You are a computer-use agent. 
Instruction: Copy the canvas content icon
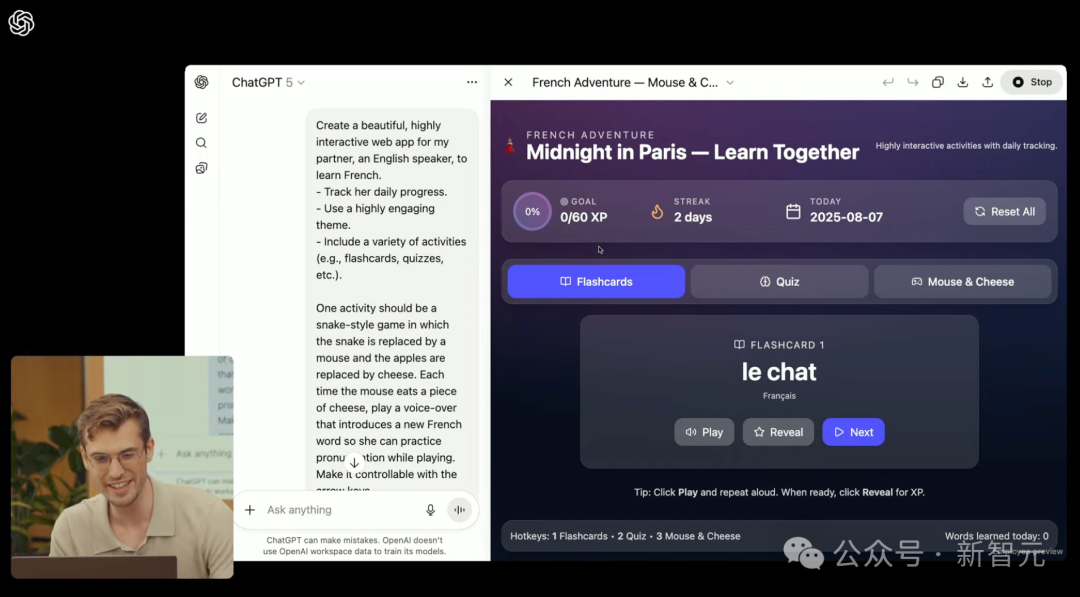pyautogui.click(x=937, y=82)
